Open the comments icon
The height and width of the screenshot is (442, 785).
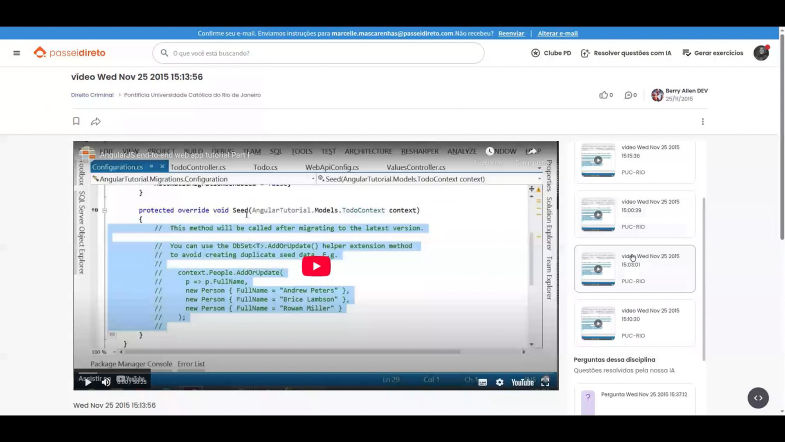click(x=629, y=95)
